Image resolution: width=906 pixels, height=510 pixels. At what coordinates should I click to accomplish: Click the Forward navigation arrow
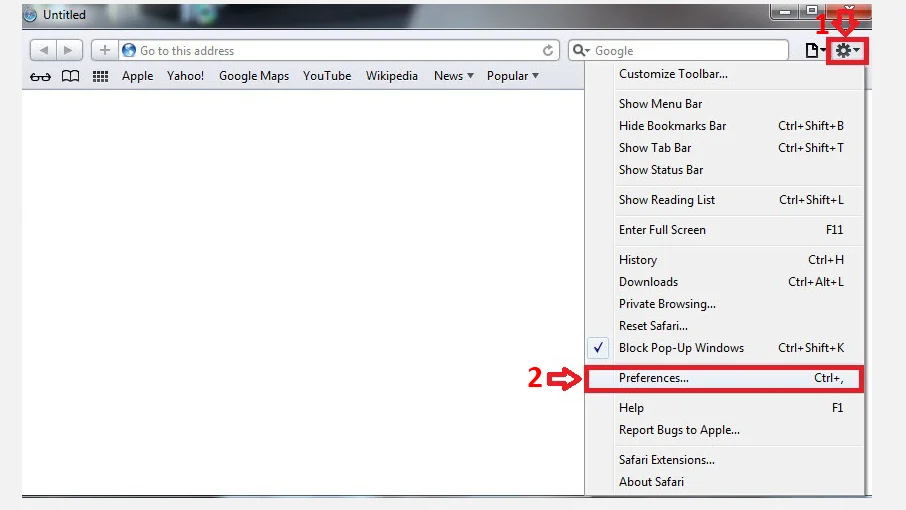[x=68, y=50]
